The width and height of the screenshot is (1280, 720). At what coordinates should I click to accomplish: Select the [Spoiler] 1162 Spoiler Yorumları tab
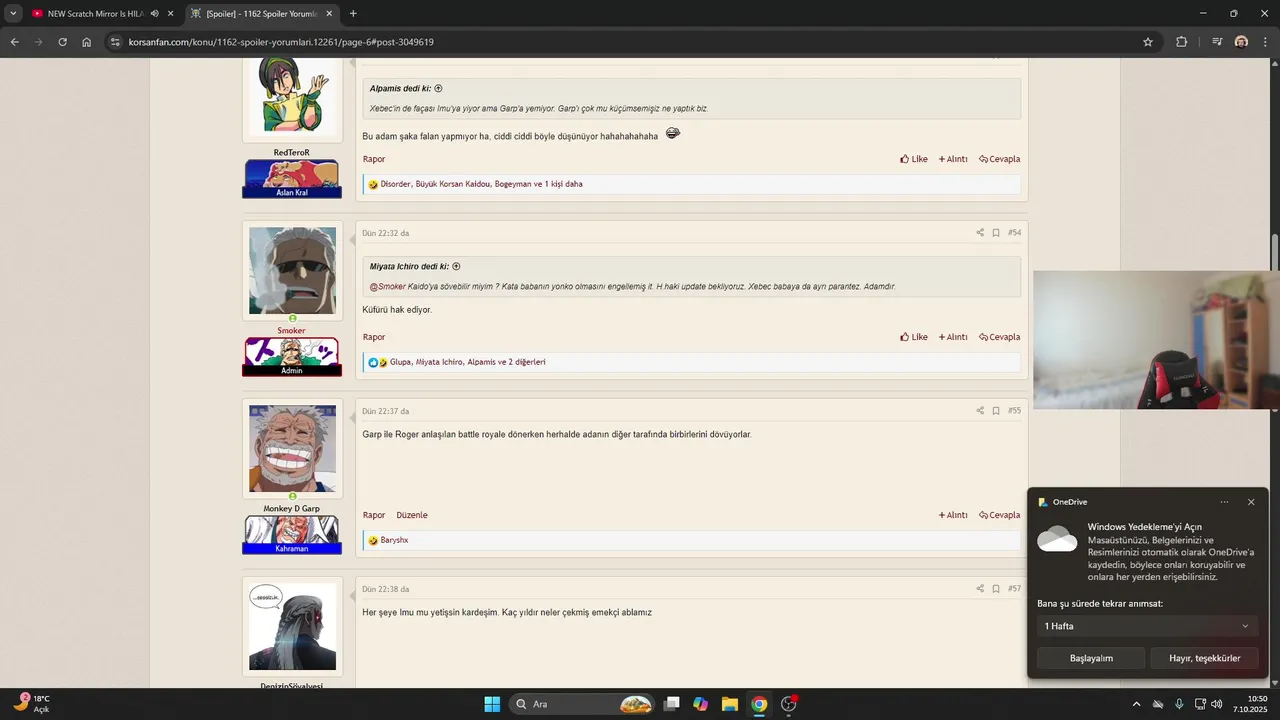[261, 14]
